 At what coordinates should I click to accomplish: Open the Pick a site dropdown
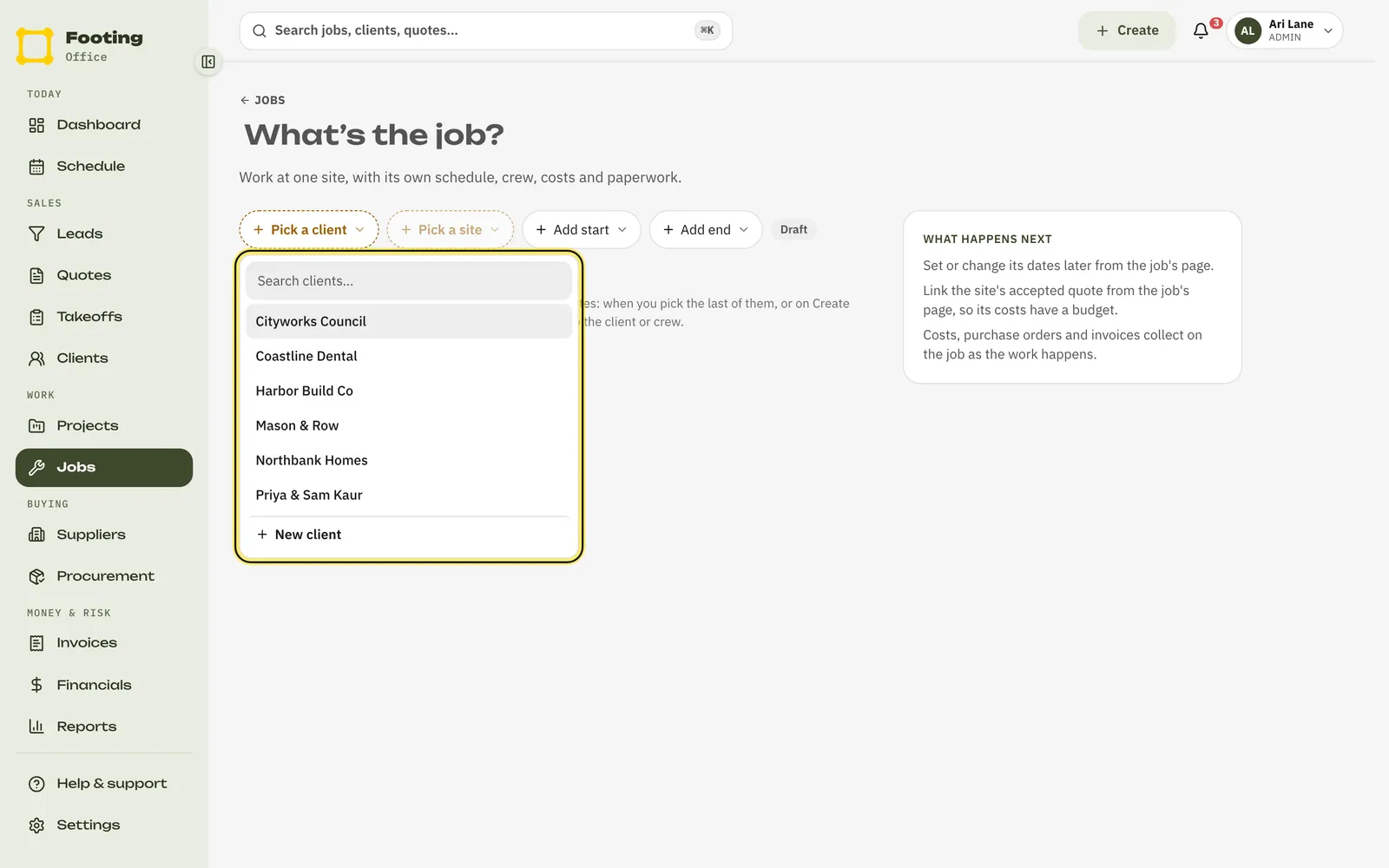(x=450, y=230)
